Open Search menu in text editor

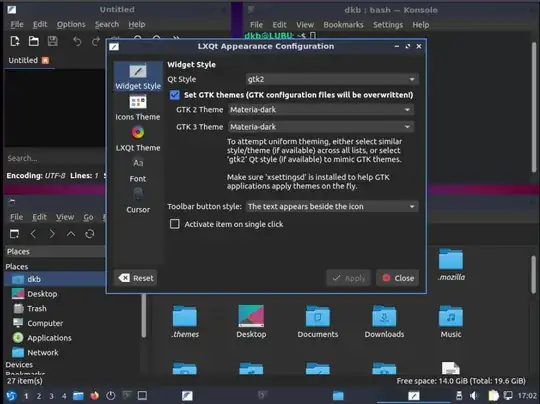pos(107,24)
